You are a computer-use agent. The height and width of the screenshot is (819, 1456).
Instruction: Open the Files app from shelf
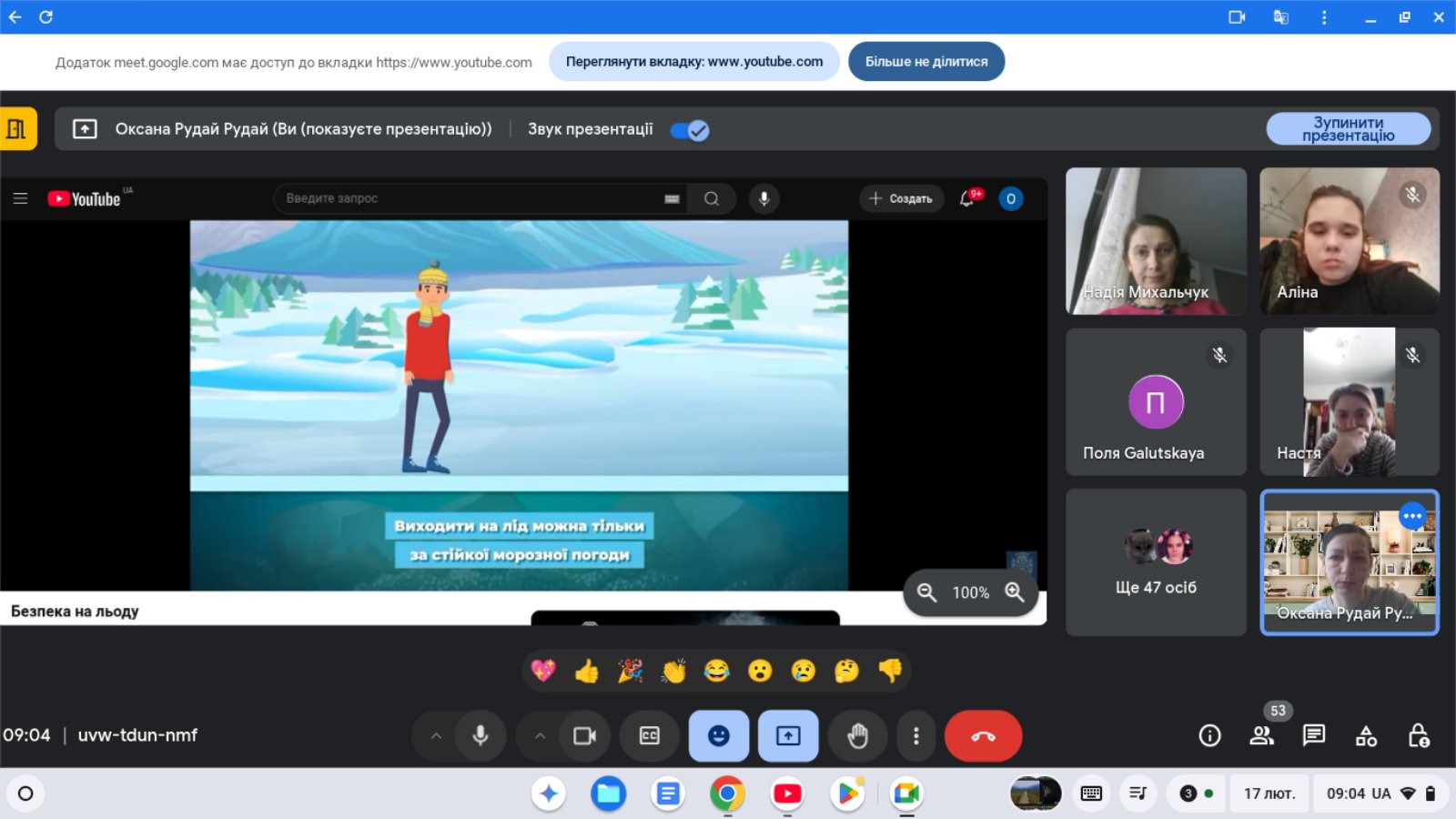pyautogui.click(x=608, y=794)
